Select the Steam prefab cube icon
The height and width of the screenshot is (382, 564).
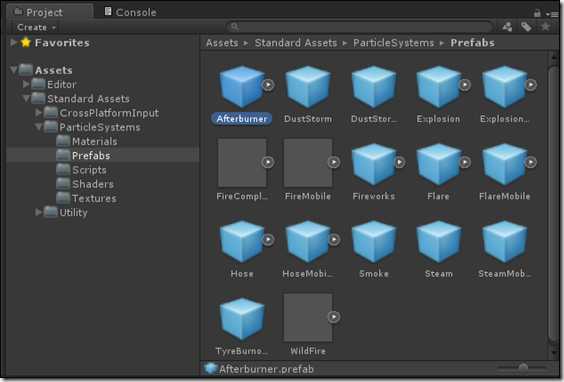[x=439, y=241]
